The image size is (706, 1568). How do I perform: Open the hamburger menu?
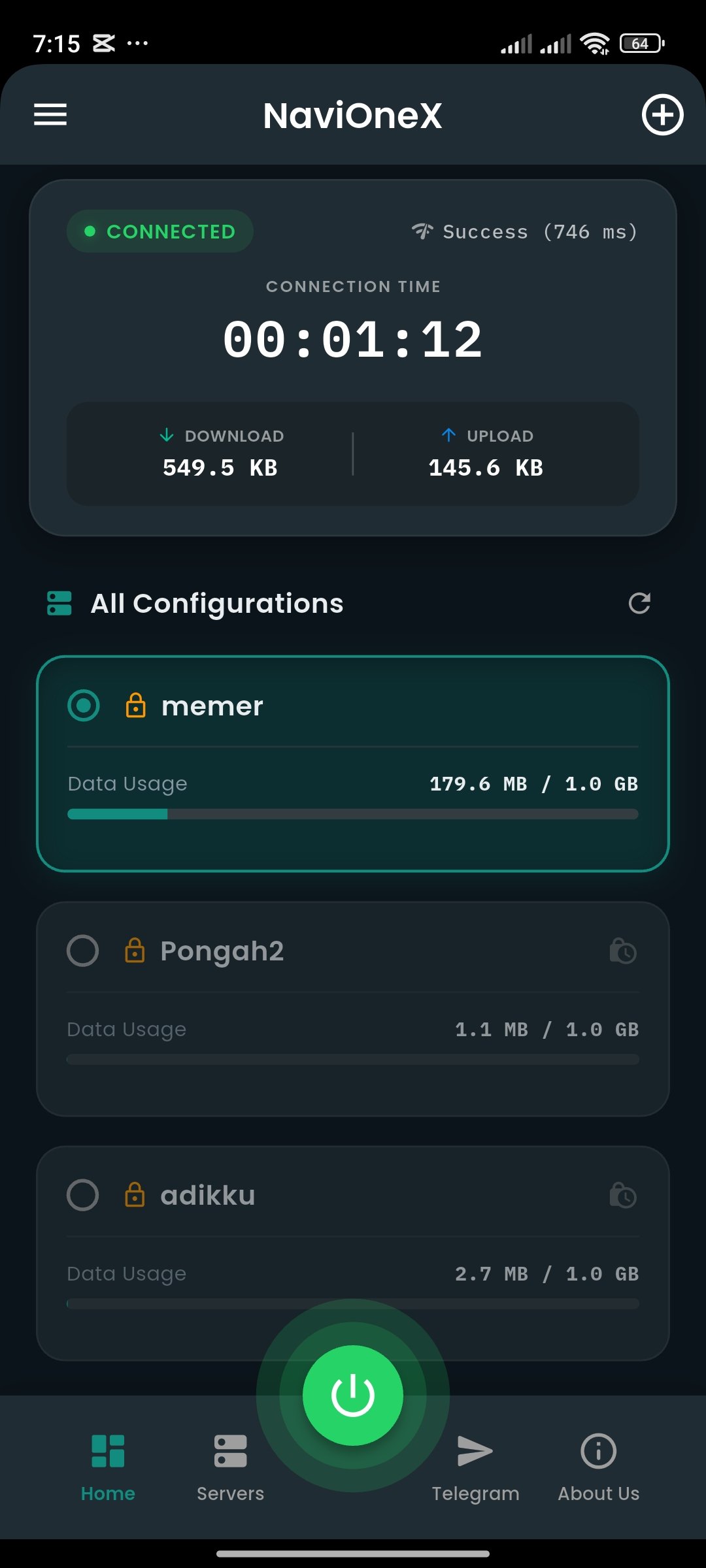49,114
